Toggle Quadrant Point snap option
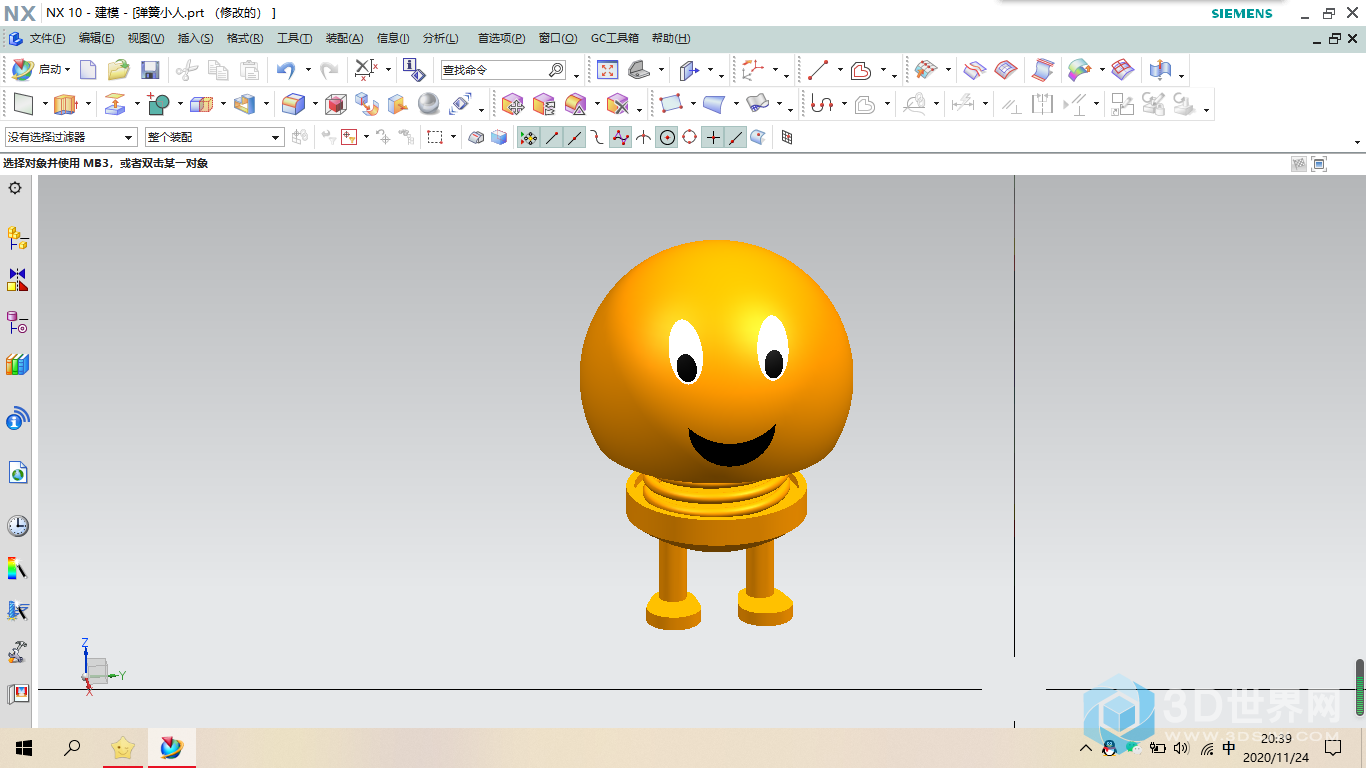 click(690, 137)
